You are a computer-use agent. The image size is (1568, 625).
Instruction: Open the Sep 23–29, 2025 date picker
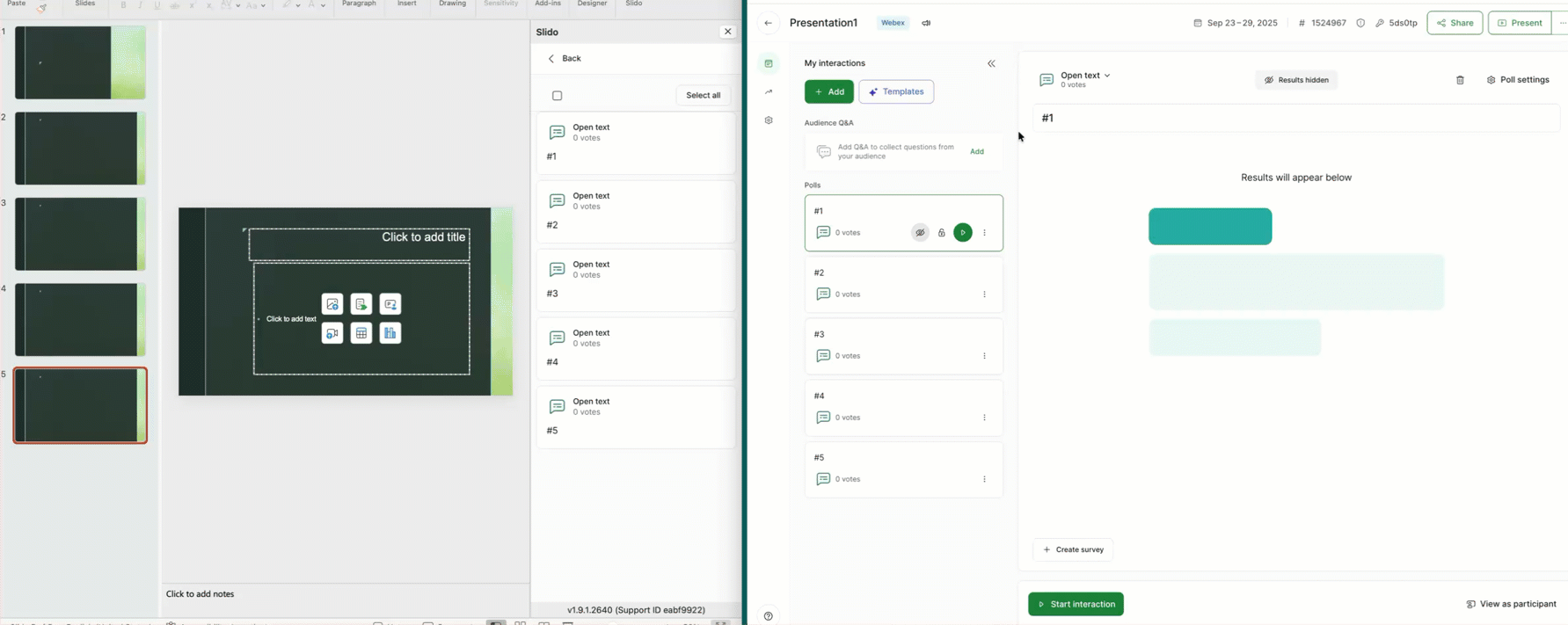pyautogui.click(x=1236, y=23)
